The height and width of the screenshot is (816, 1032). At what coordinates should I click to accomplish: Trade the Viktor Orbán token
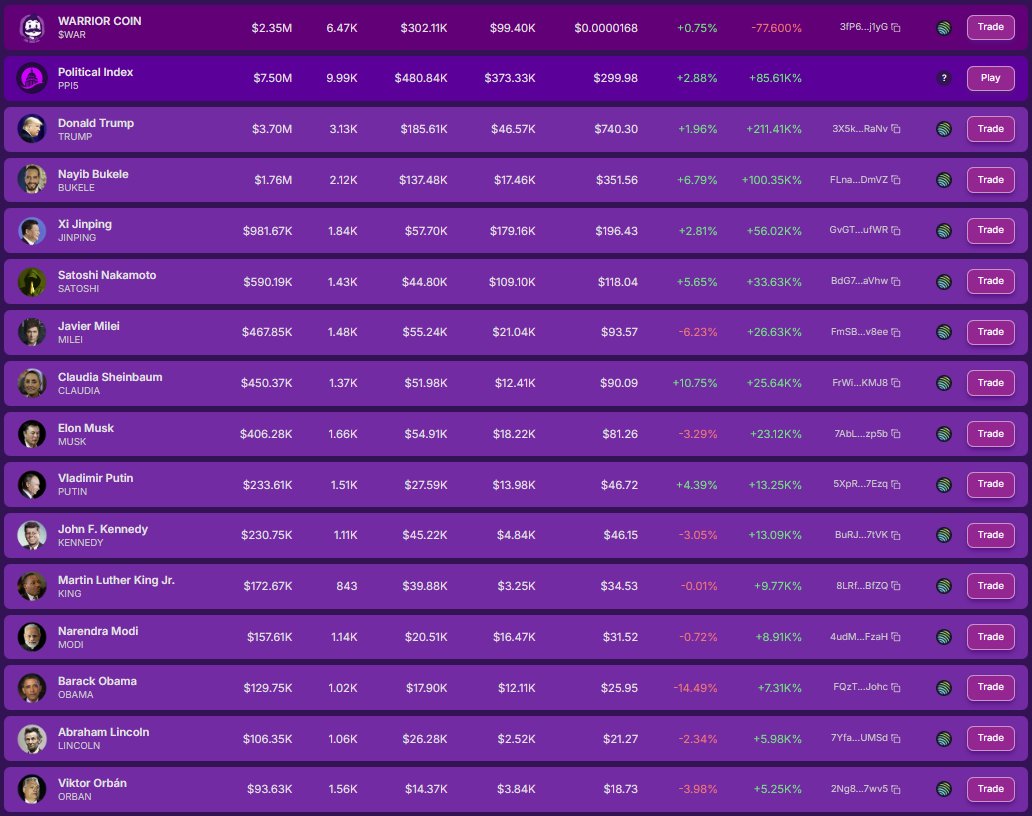[991, 789]
